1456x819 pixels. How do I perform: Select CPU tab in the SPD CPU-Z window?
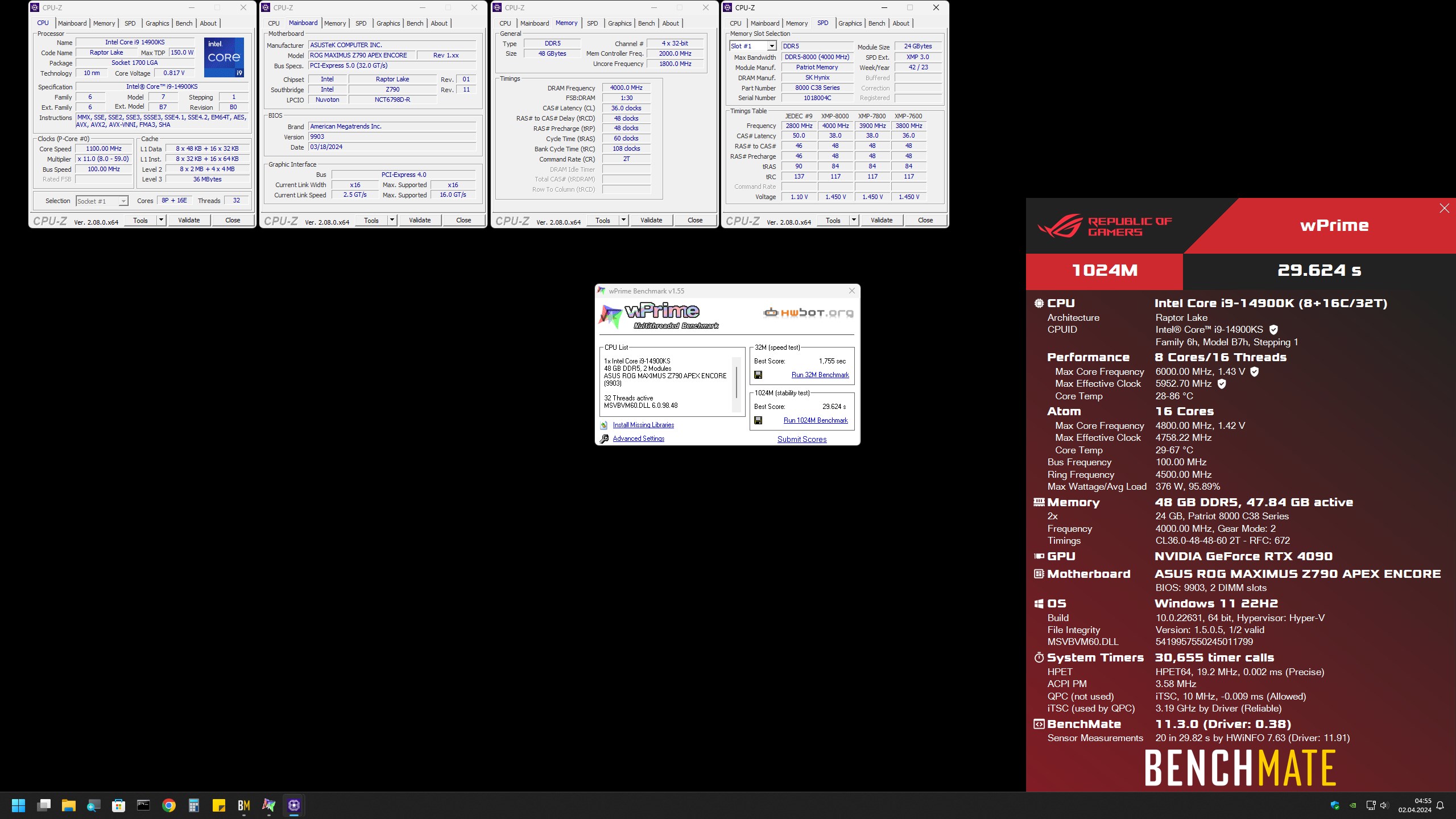[735, 23]
